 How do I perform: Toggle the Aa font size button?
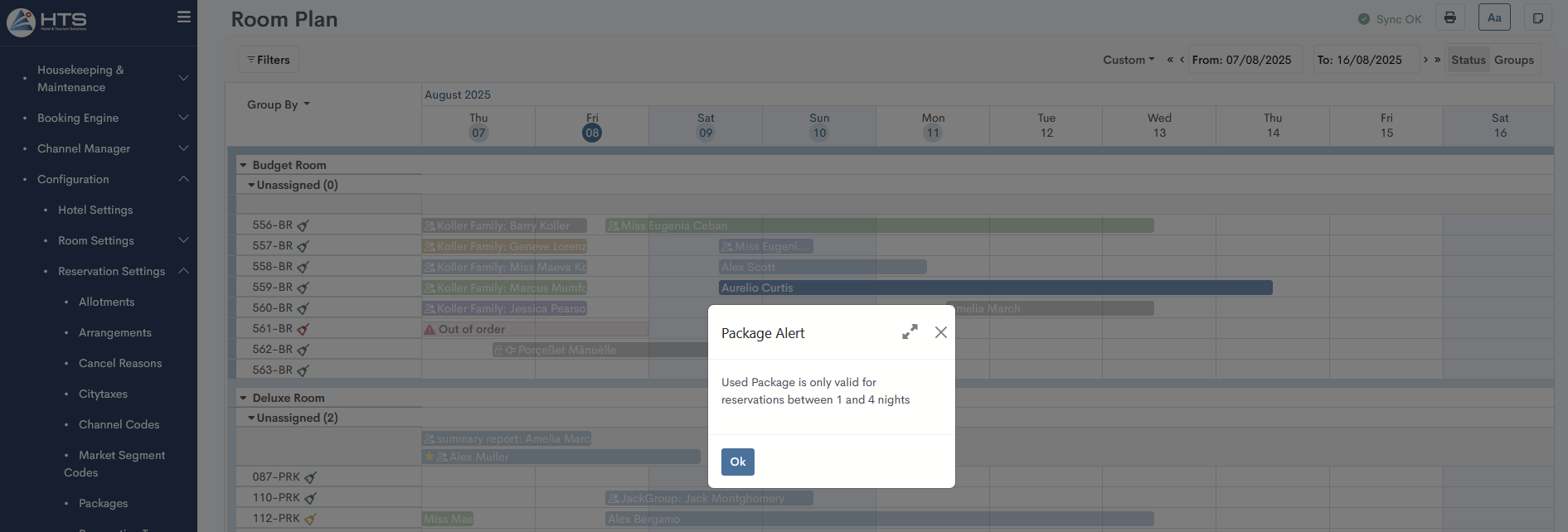[x=1494, y=18]
